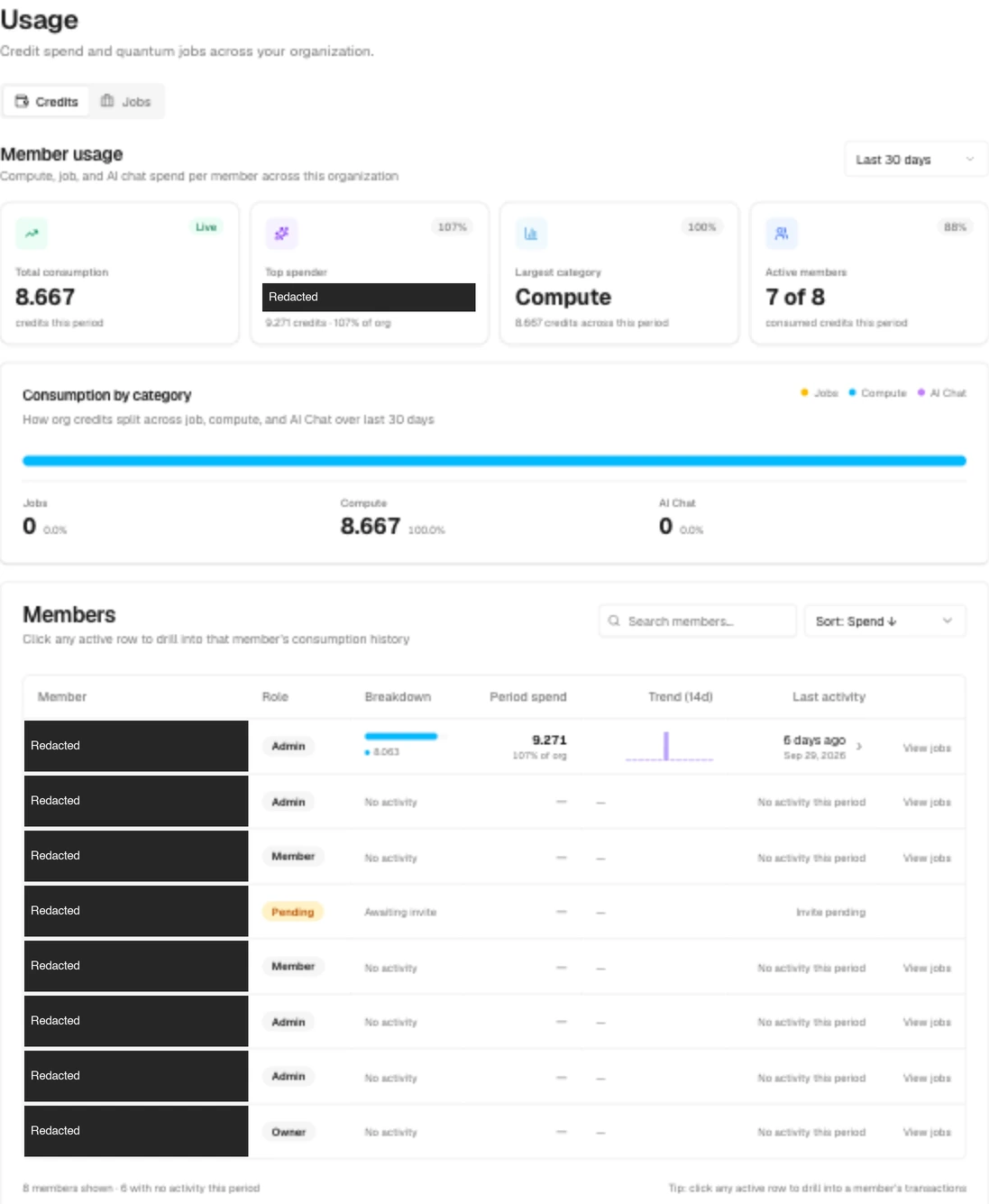
Task: Click the blue consumption category bar
Action: [494, 461]
